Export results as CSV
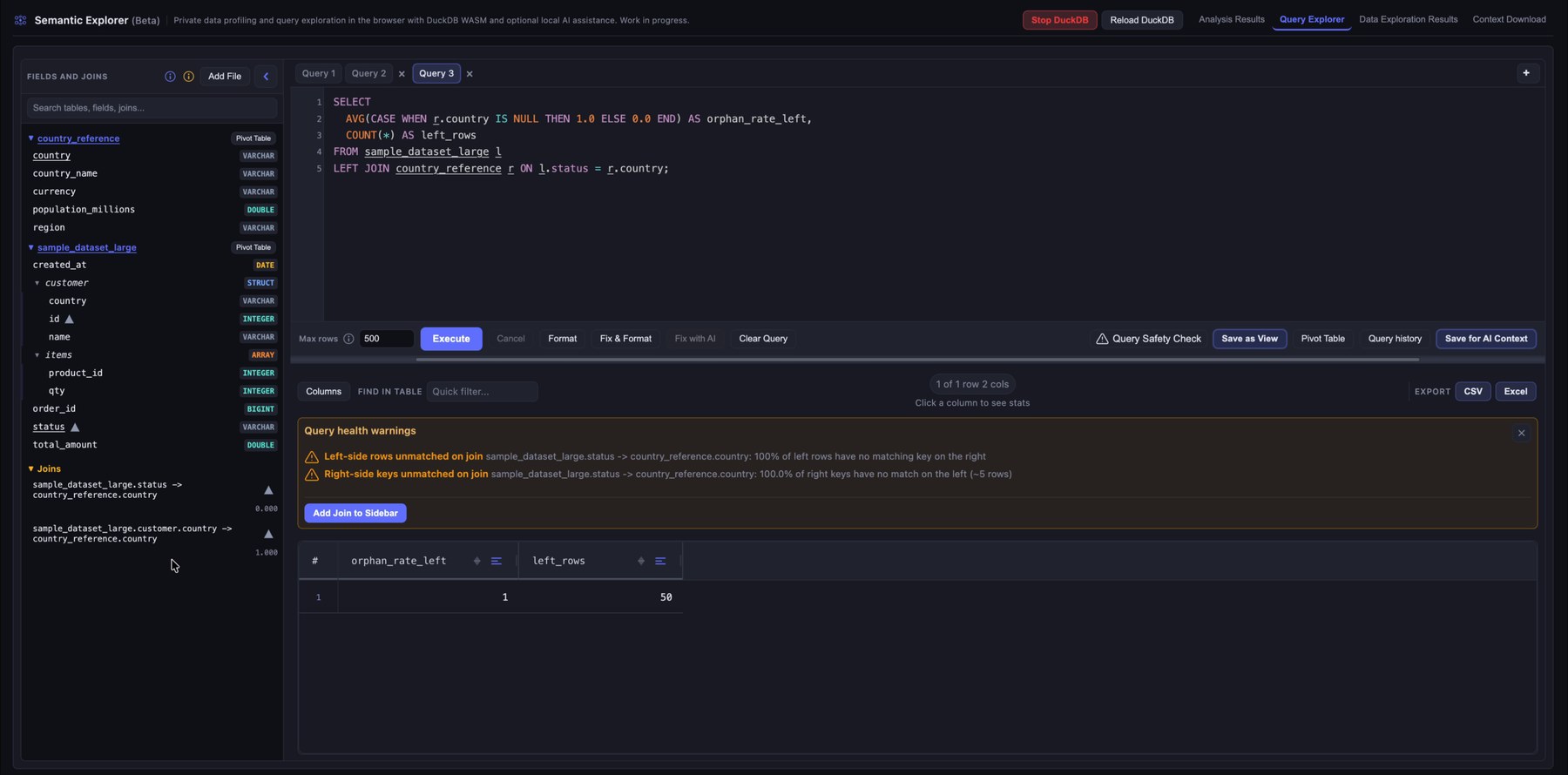The width and height of the screenshot is (1568, 775). [1473, 392]
